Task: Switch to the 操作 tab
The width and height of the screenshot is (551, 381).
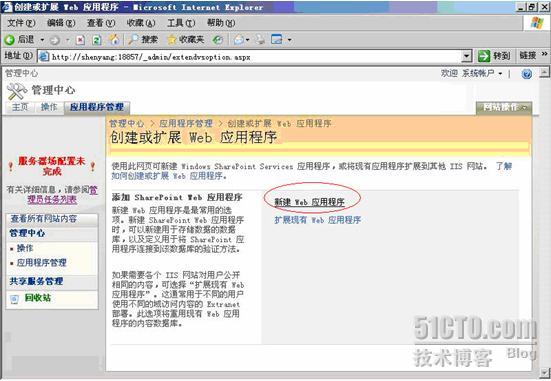Action: click(49, 107)
